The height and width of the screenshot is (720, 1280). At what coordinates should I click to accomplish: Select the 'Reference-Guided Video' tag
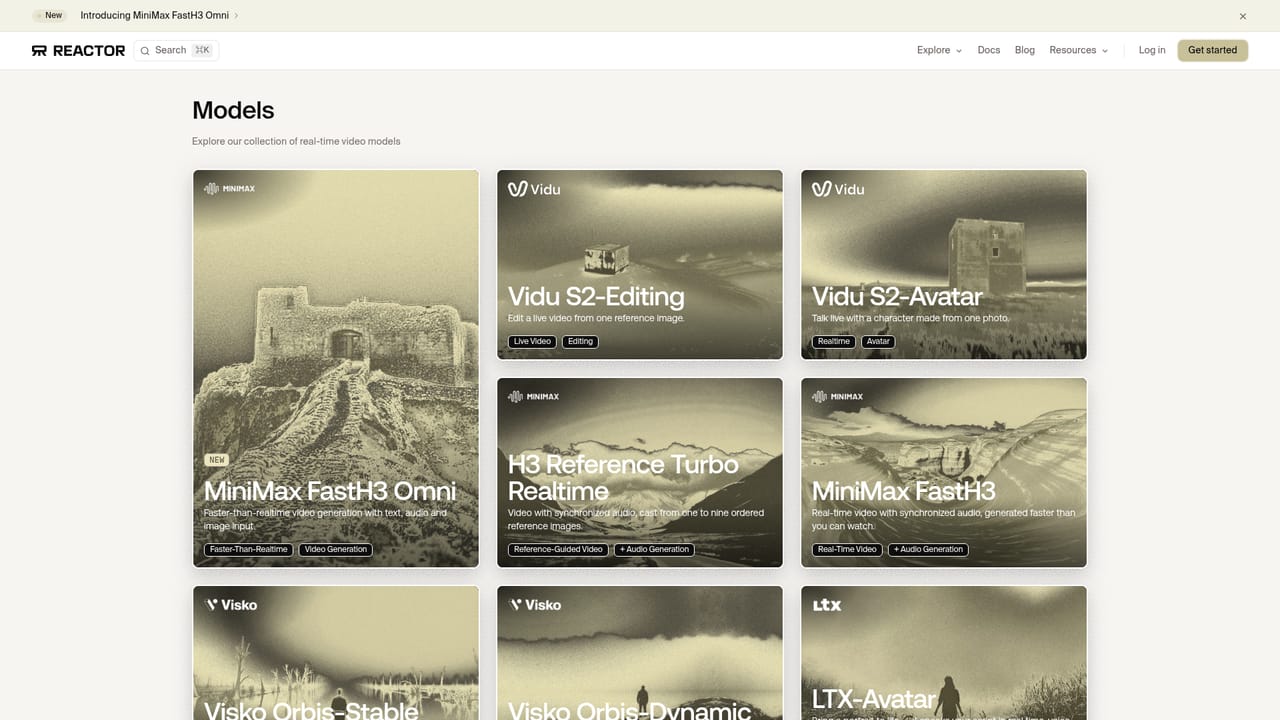[x=558, y=549]
